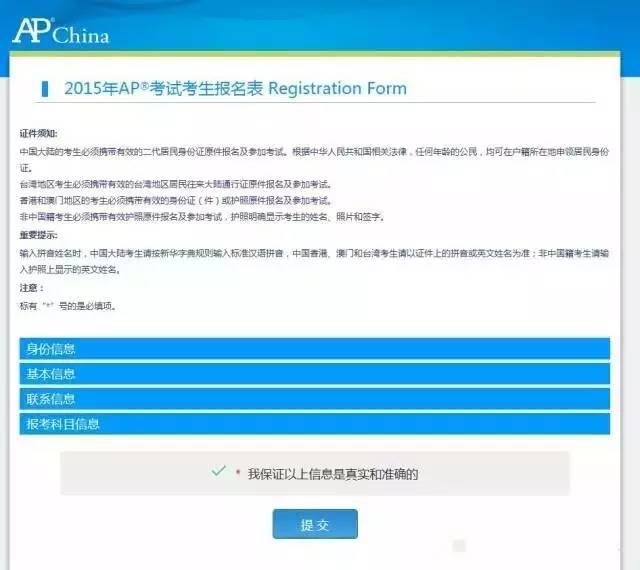The image size is (640, 570).
Task: Tick the green checkmark for information accuracy
Action: pyautogui.click(x=218, y=472)
